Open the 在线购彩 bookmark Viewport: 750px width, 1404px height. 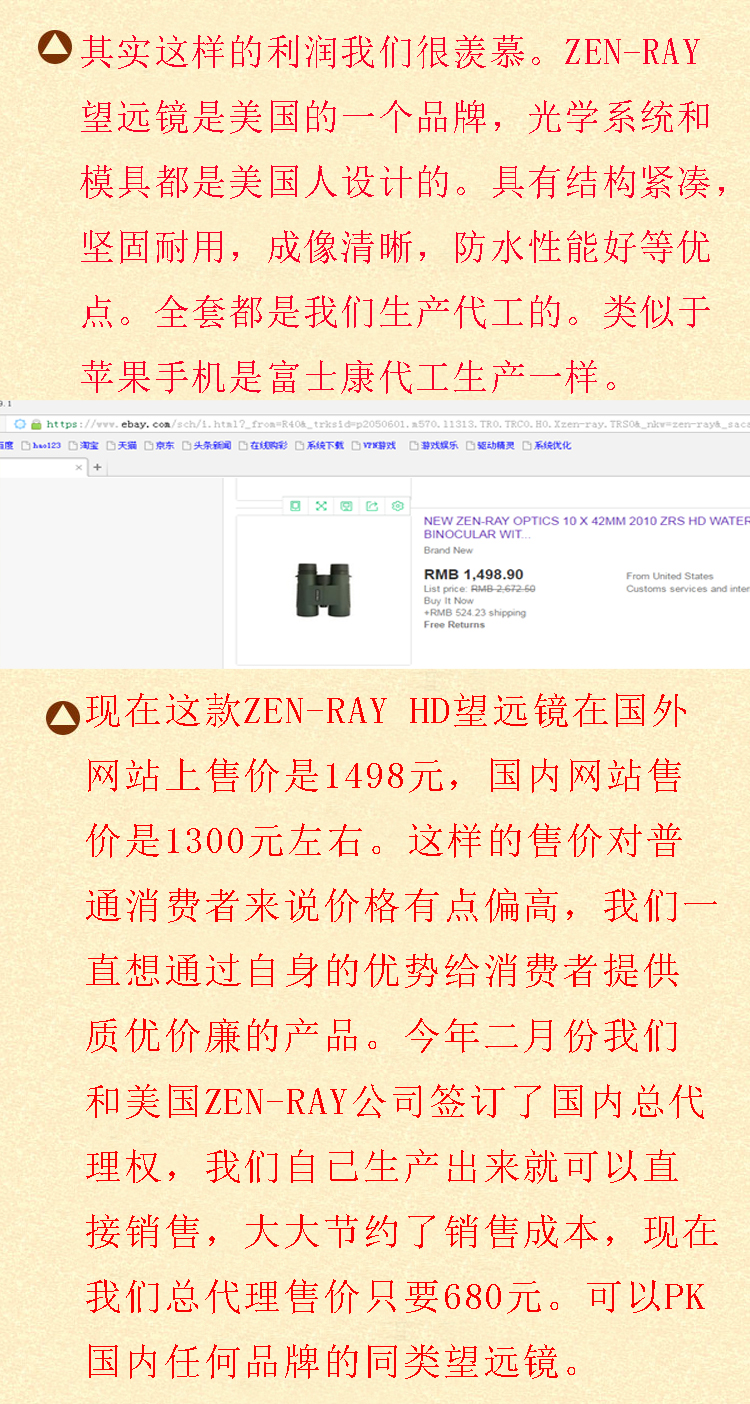click(263, 445)
